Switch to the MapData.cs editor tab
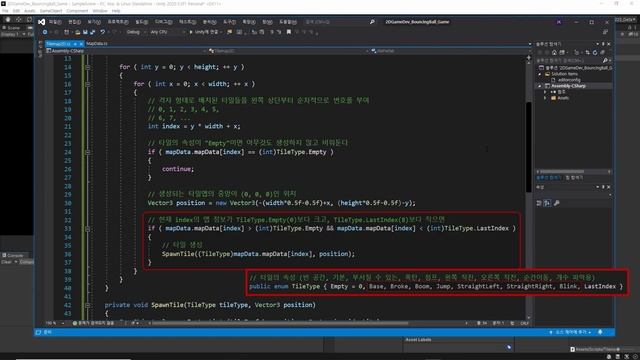This screenshot has height=360, width=640. [97, 43]
